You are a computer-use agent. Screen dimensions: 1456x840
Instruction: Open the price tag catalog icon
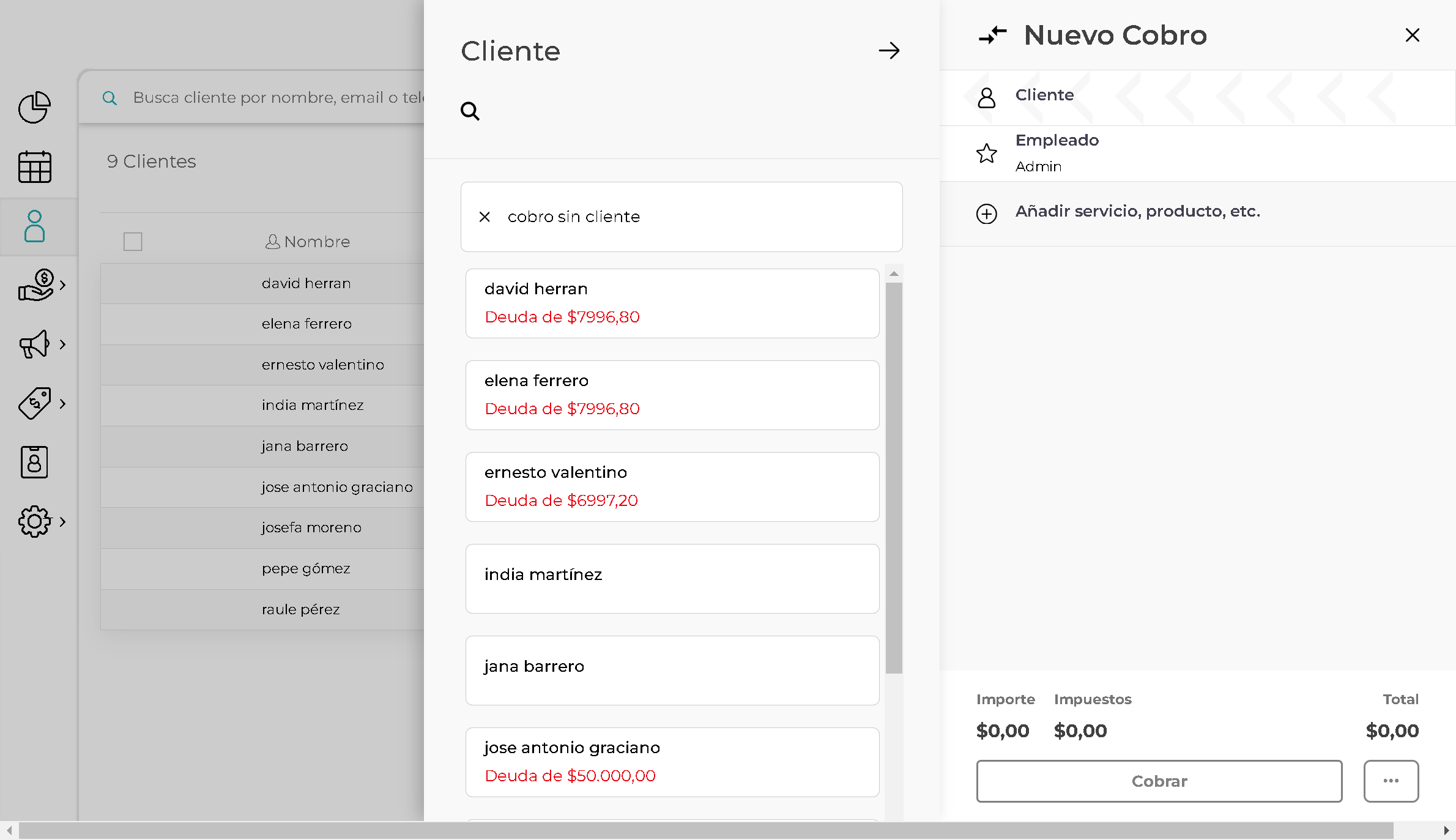[x=34, y=403]
